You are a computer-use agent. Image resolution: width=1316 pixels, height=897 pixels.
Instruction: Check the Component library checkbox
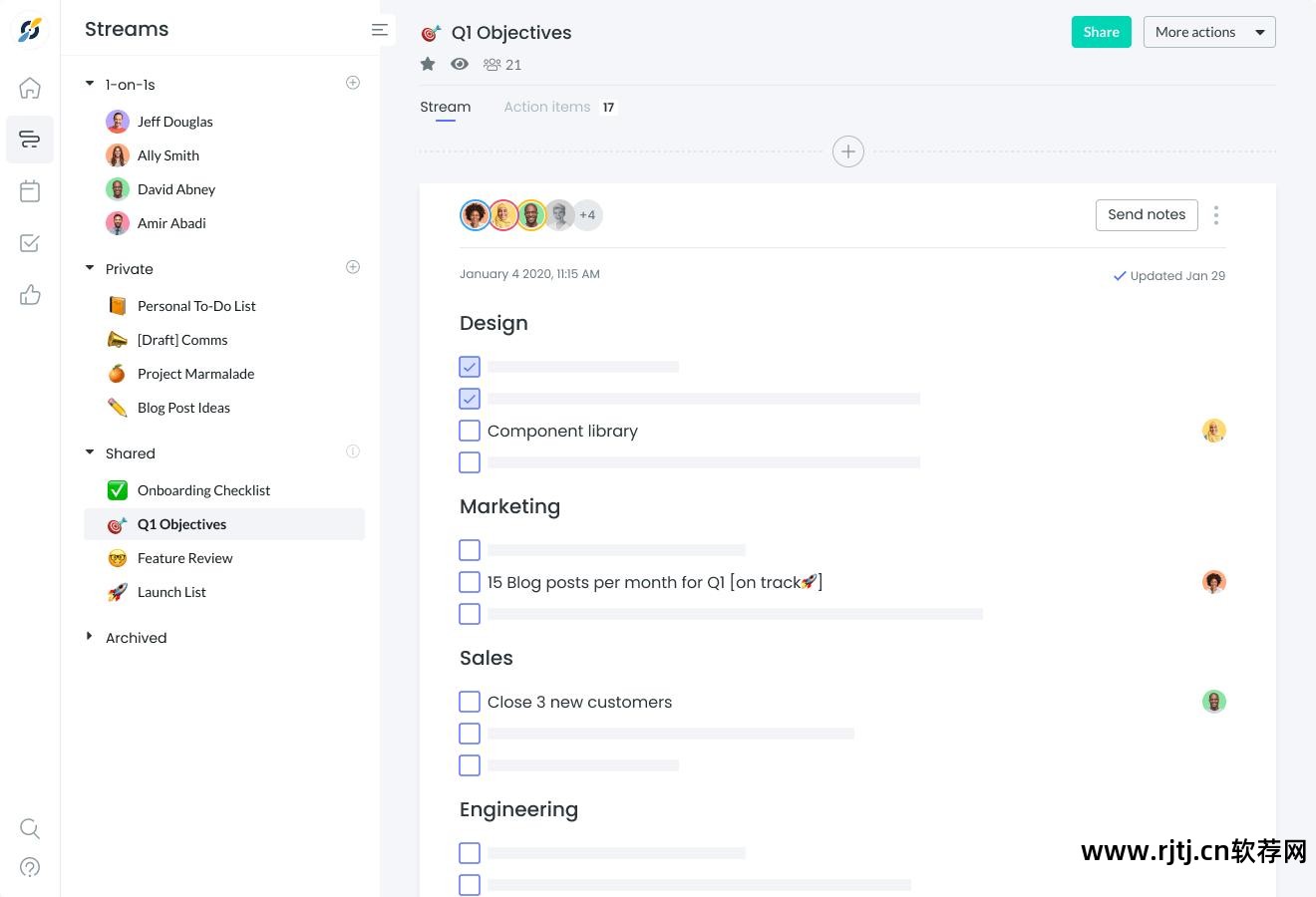pos(470,431)
